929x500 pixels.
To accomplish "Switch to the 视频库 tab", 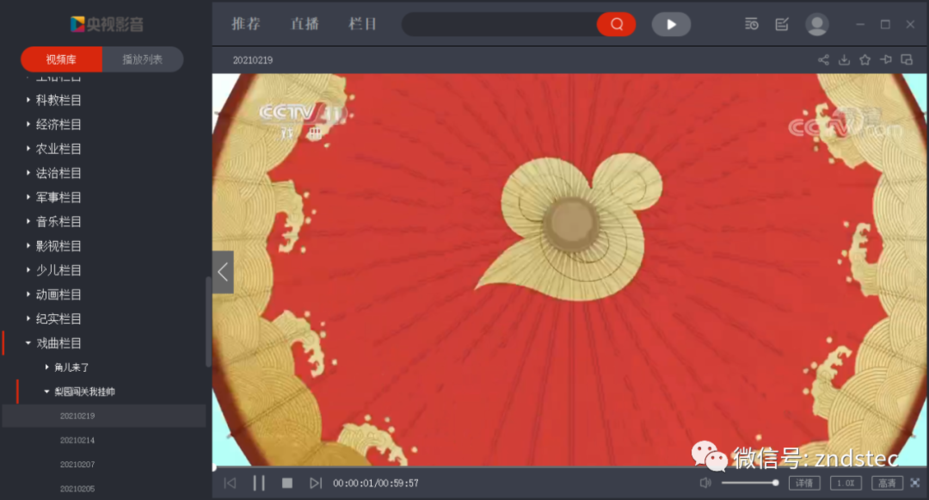I will click(x=61, y=59).
